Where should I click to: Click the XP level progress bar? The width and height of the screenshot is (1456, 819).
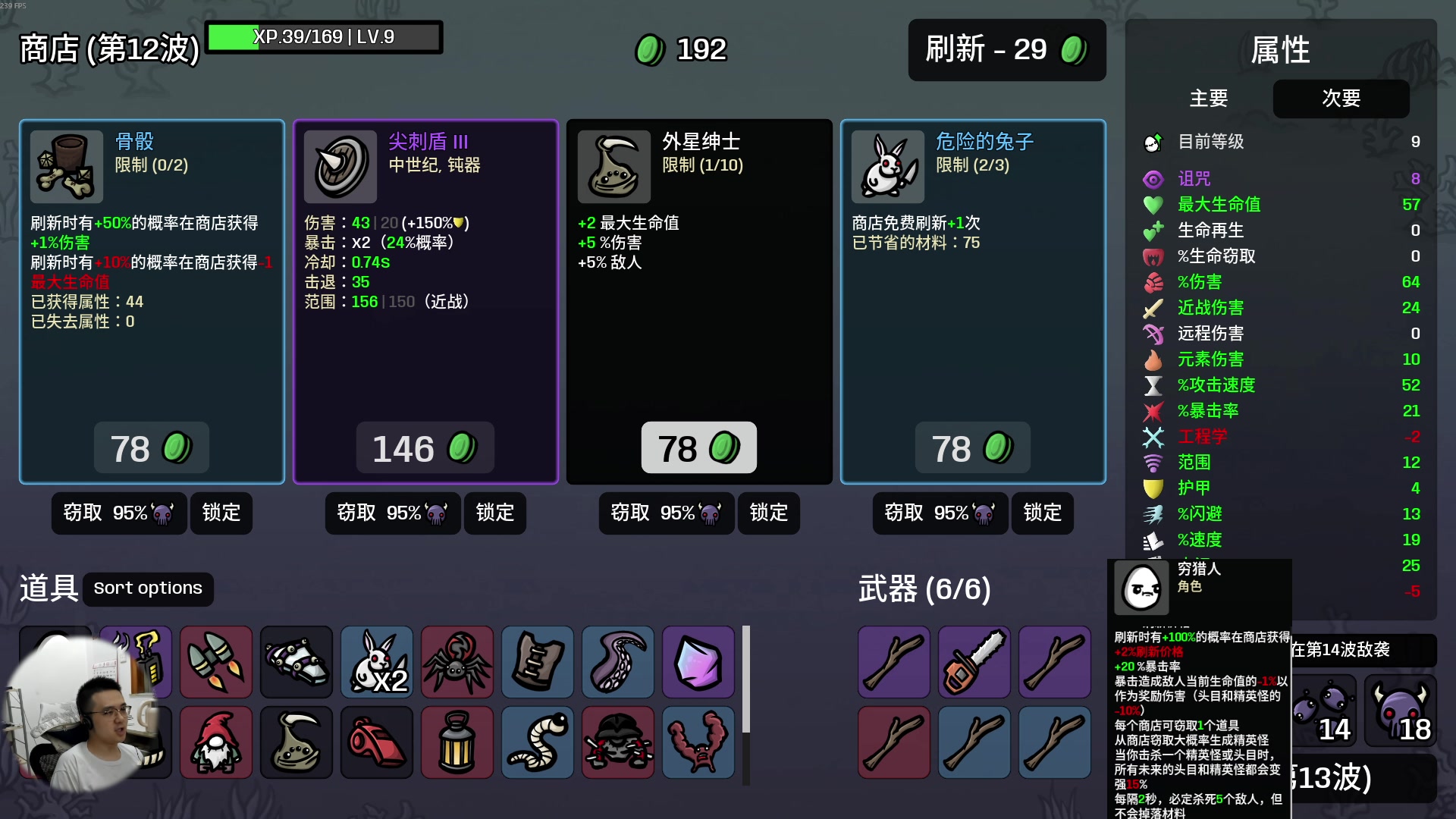pos(324,37)
